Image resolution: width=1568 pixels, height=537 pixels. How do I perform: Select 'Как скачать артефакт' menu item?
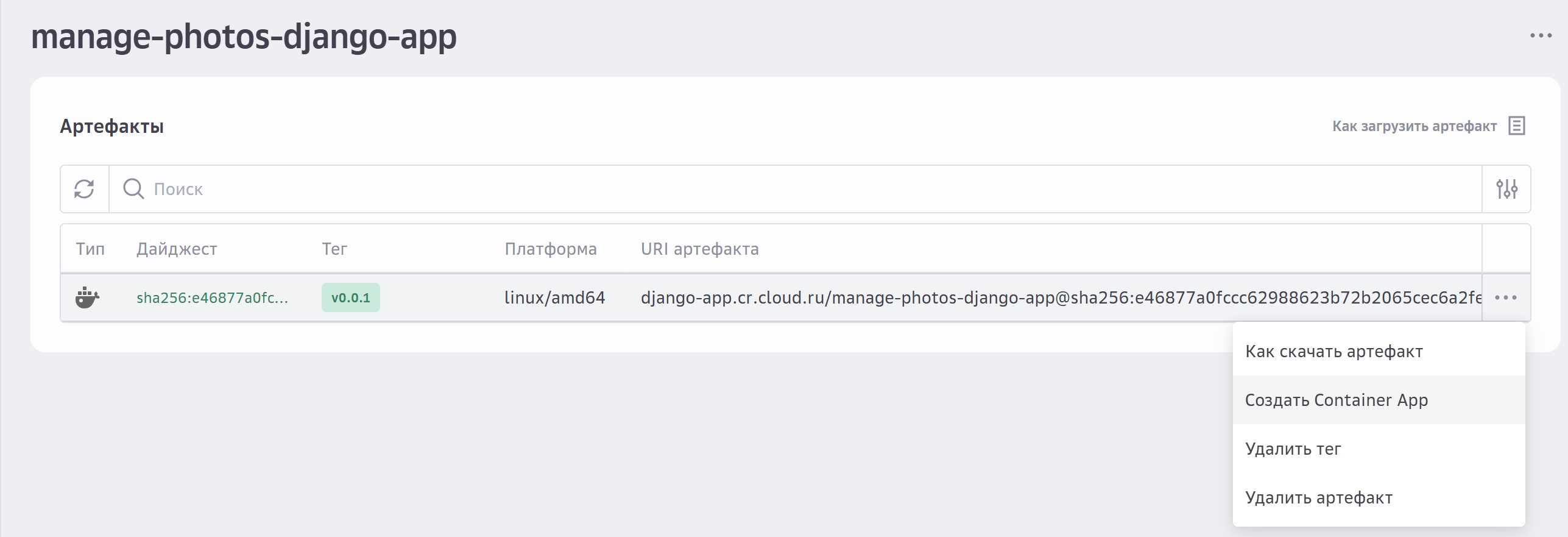click(1334, 351)
